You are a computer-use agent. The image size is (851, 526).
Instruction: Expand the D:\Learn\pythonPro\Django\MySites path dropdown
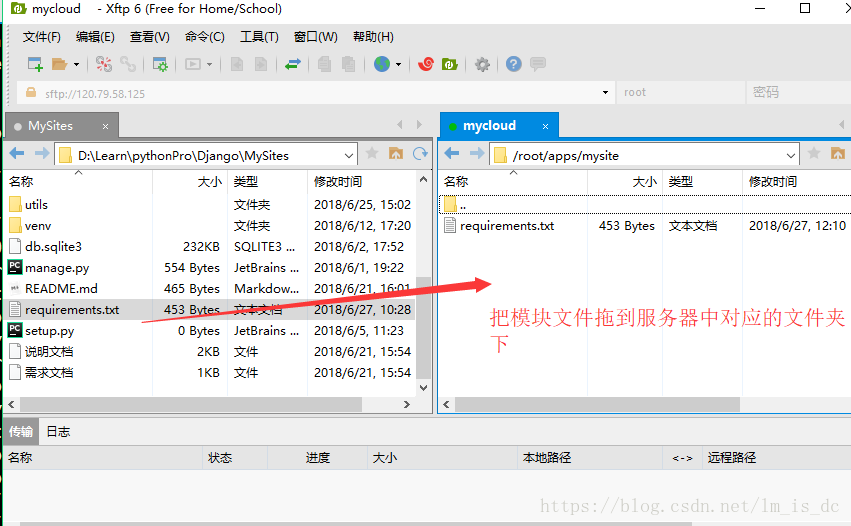348,156
